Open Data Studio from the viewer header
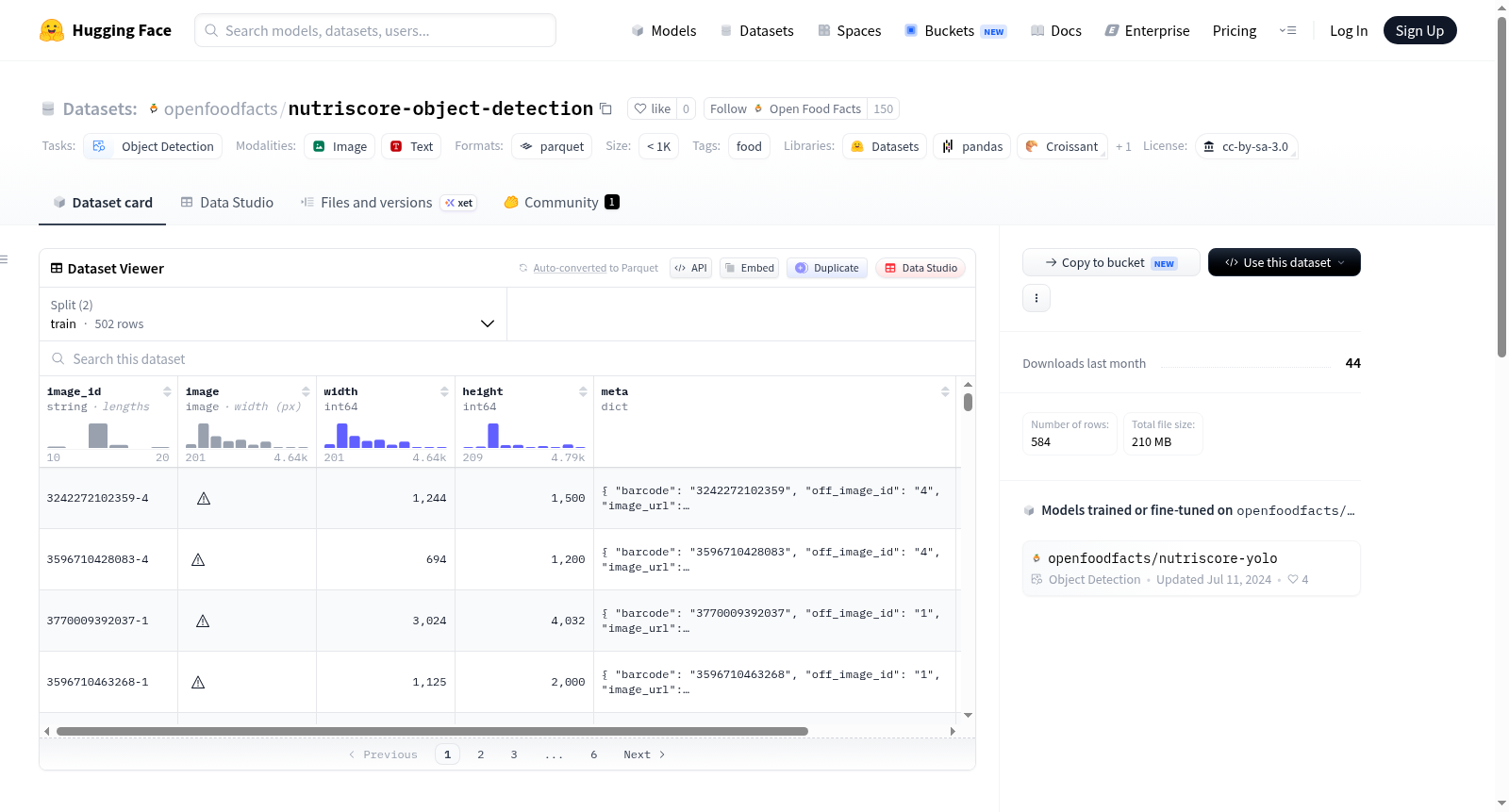The width and height of the screenshot is (1509, 812). click(920, 268)
